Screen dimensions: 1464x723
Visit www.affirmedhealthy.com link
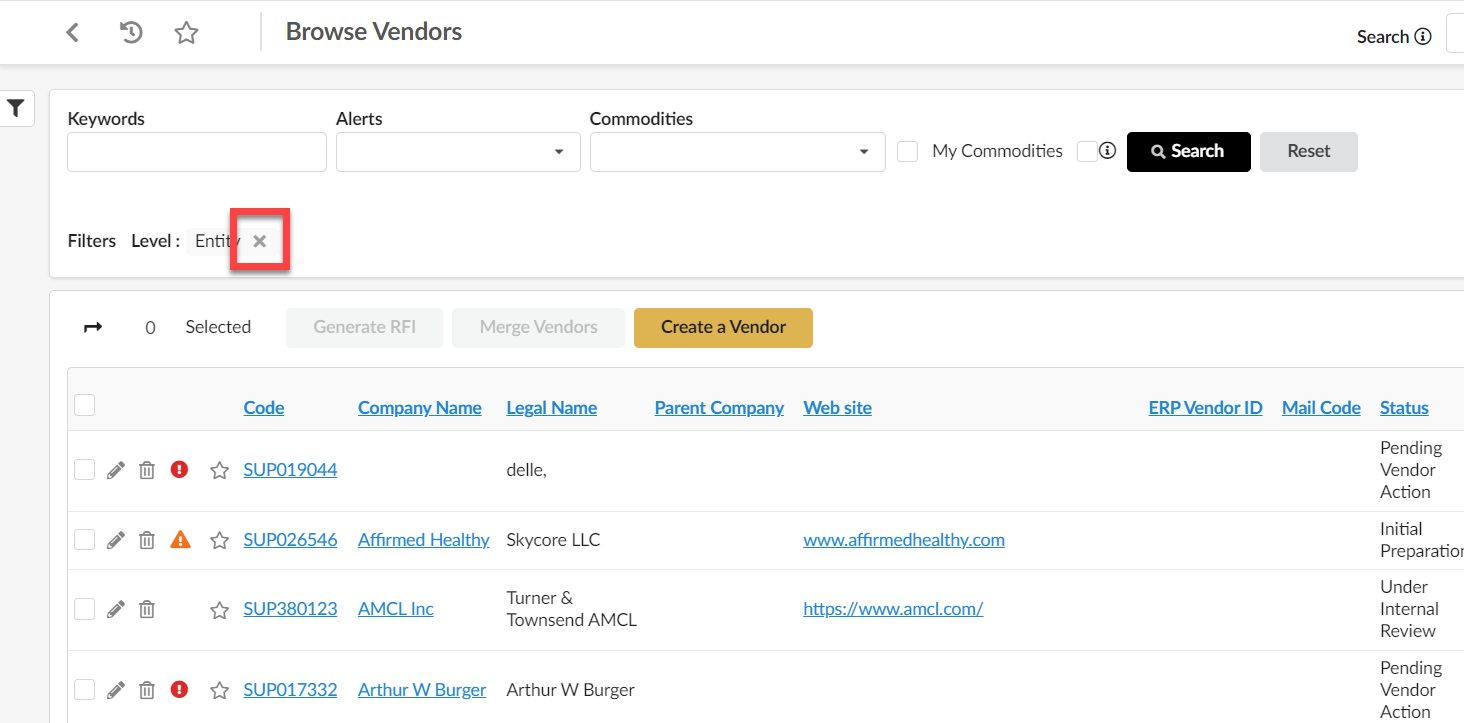pos(904,540)
